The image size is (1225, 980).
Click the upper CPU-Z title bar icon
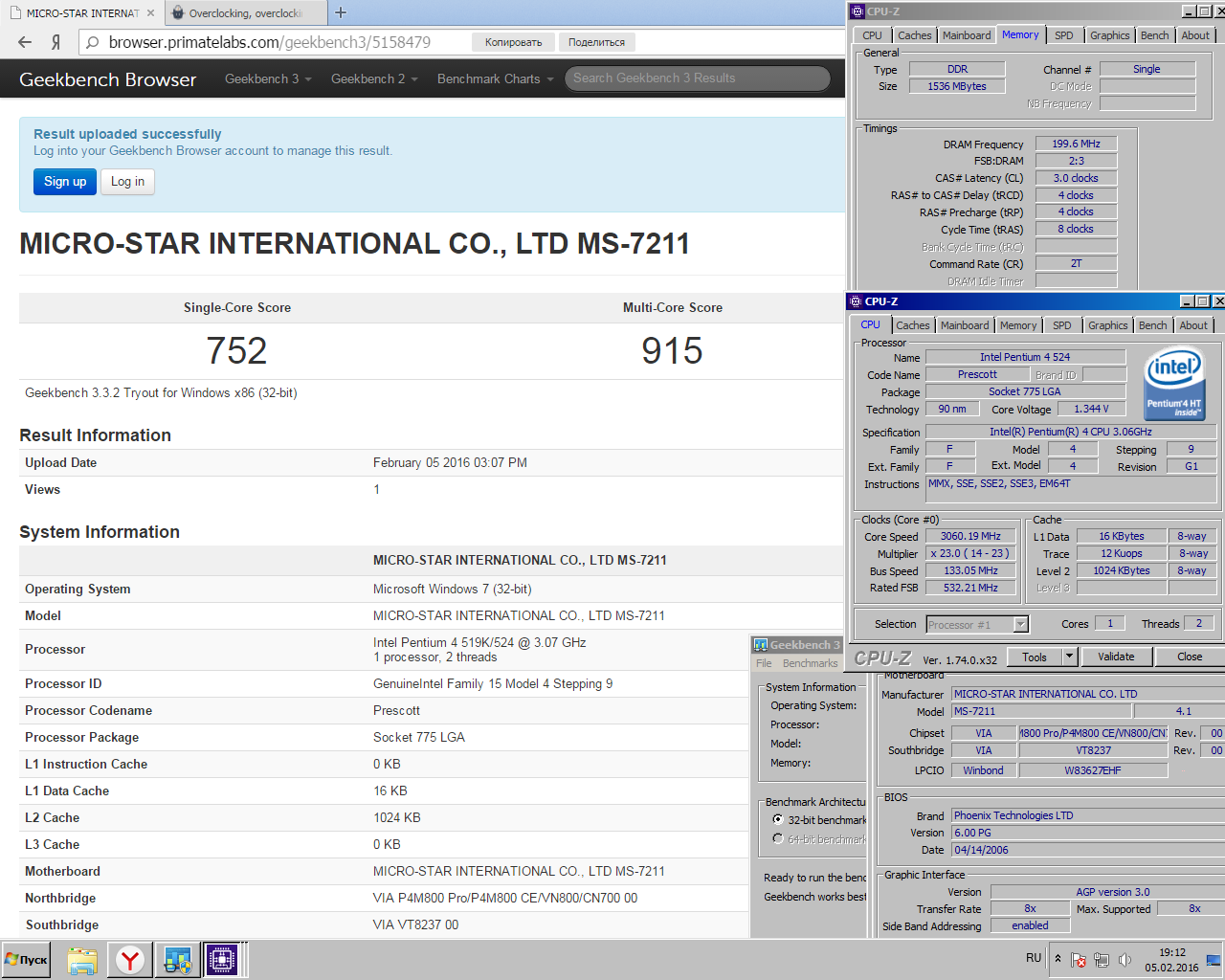coord(857,11)
